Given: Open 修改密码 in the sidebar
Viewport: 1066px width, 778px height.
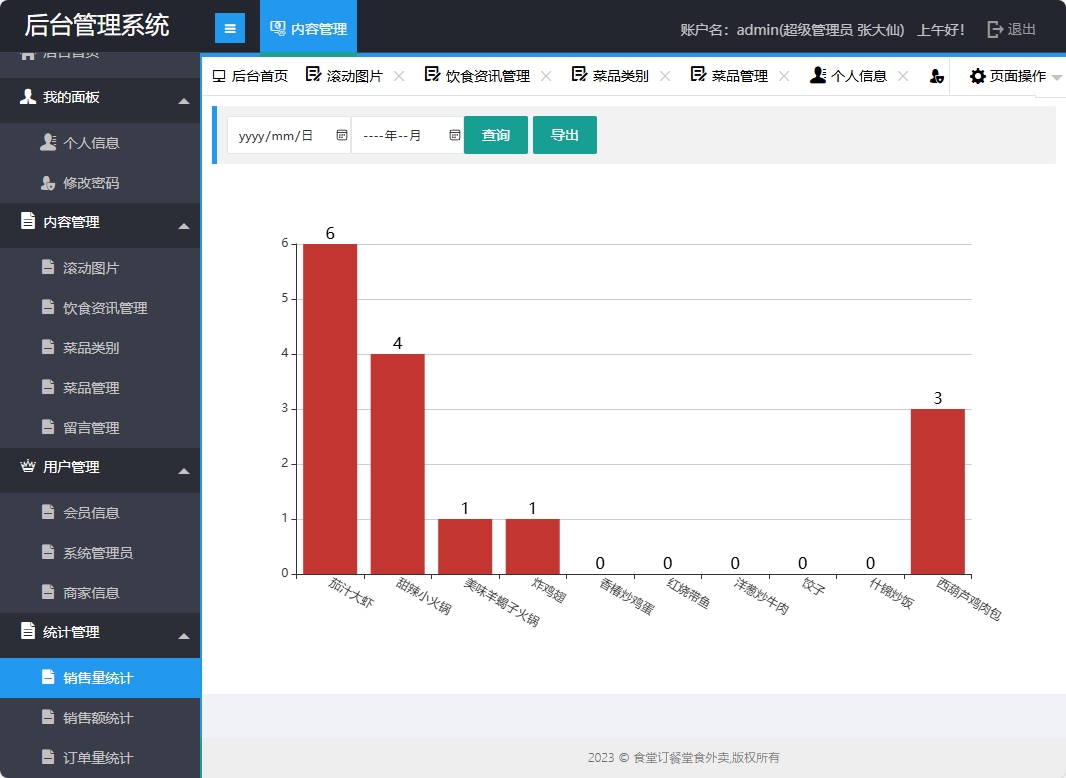Looking at the screenshot, I should coord(91,183).
